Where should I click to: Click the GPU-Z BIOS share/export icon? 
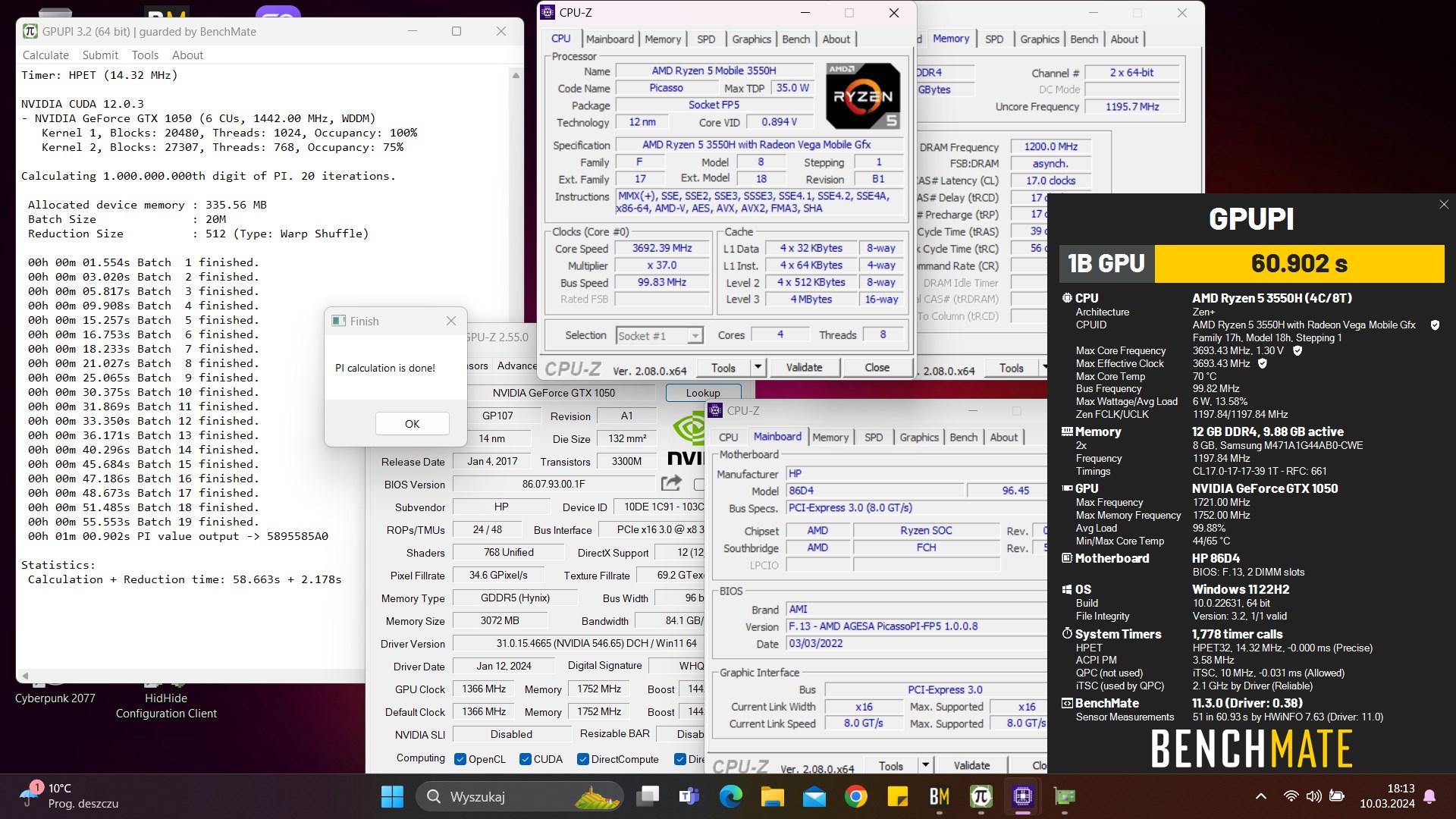point(671,483)
